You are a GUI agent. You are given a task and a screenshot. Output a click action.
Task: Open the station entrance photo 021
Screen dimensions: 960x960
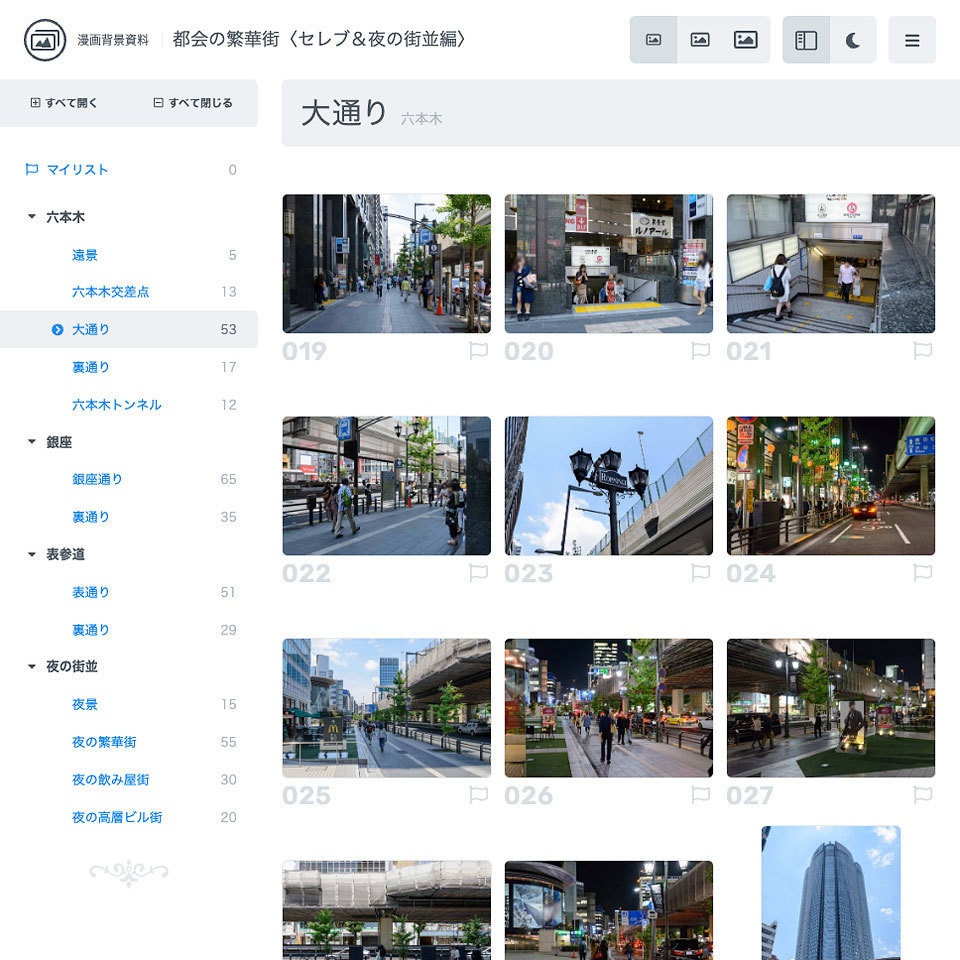tap(830, 264)
